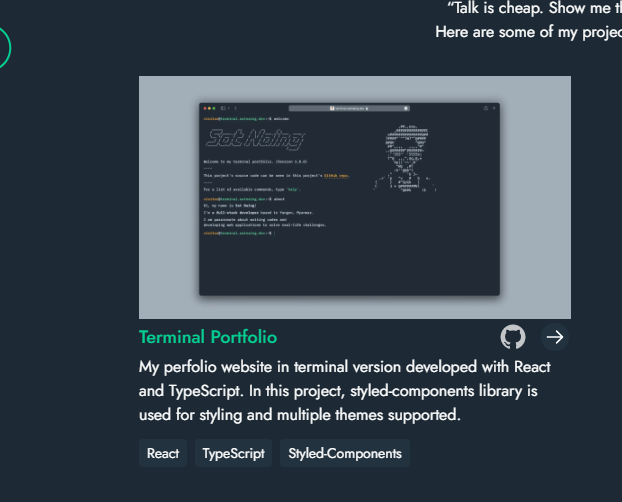
Task: Click the project description starting 'My perfolio website'
Action: (345, 391)
